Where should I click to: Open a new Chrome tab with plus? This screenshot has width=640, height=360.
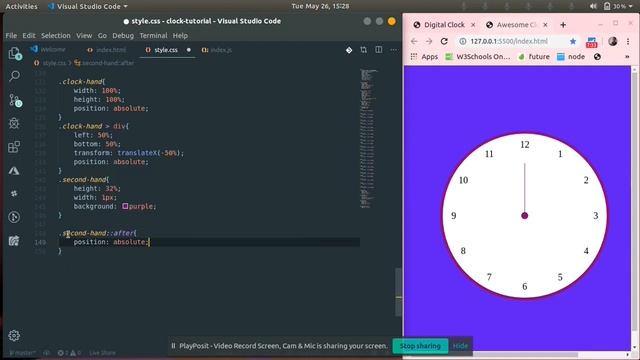[563, 25]
